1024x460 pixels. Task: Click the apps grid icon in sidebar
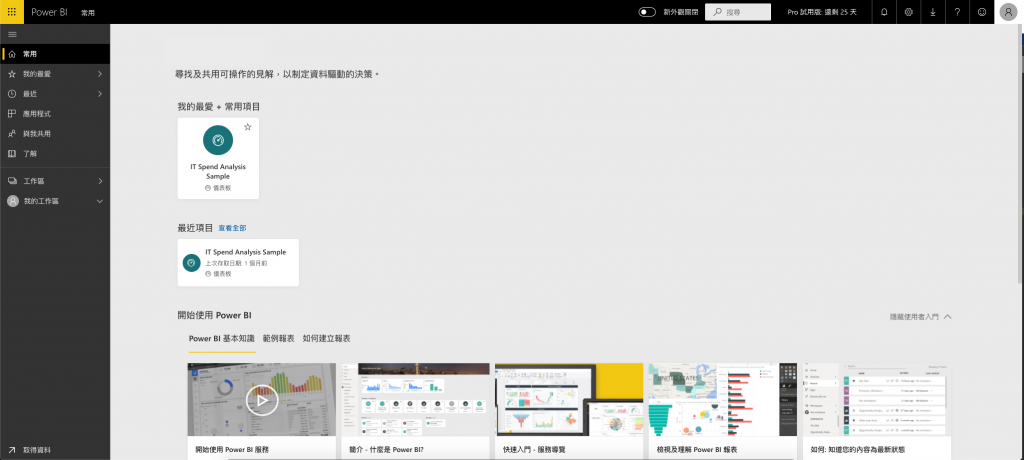click(x=12, y=114)
